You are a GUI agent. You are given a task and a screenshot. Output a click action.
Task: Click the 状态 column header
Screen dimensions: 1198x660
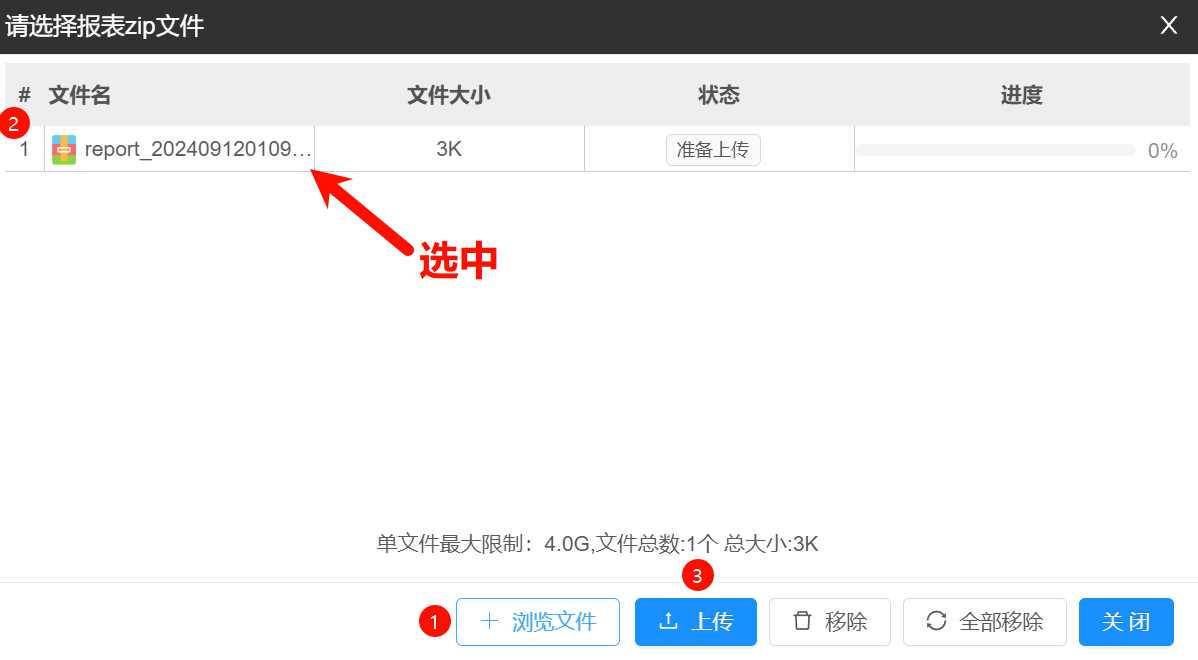pyautogui.click(x=718, y=95)
